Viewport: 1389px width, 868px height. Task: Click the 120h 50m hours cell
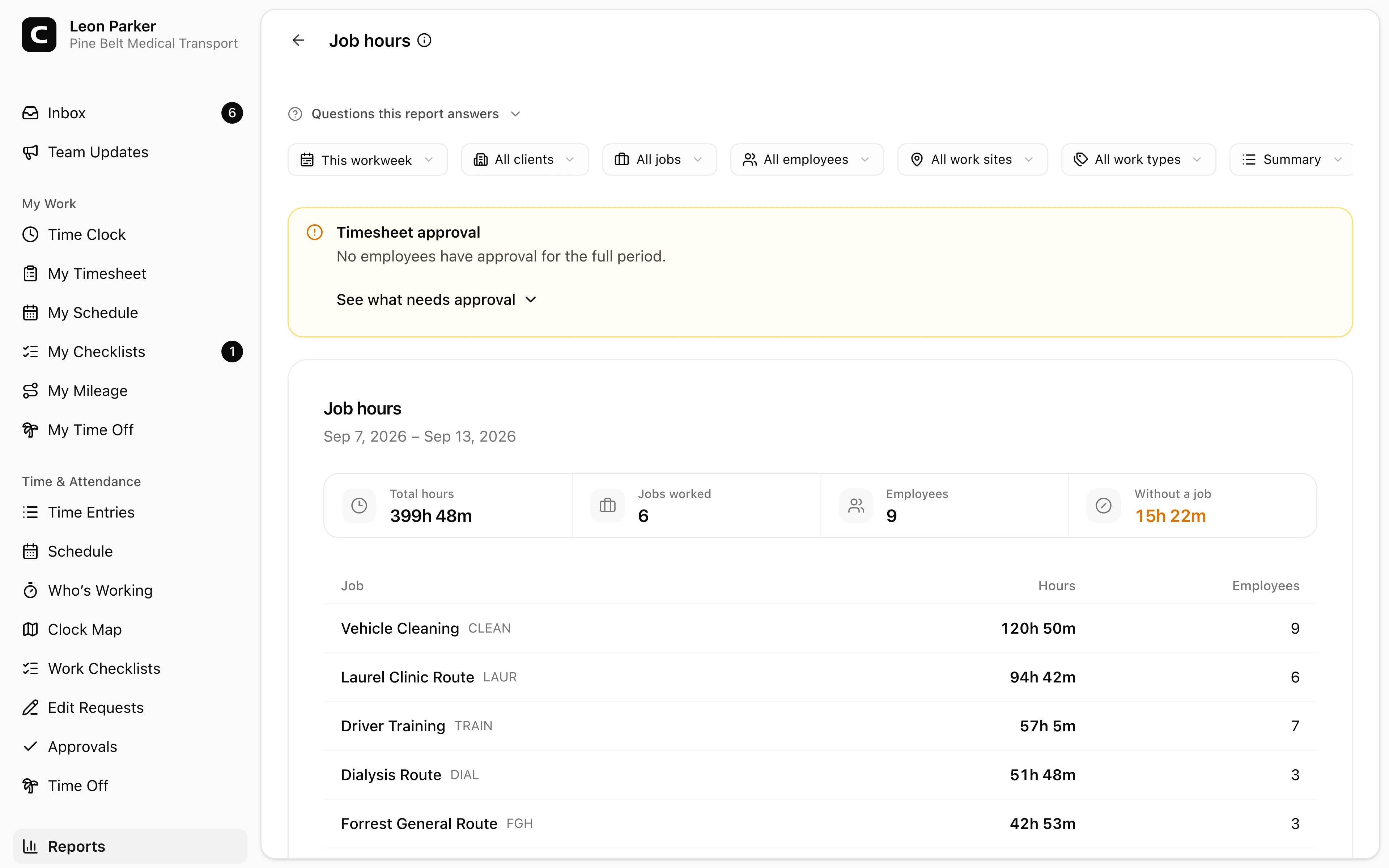coord(1038,629)
